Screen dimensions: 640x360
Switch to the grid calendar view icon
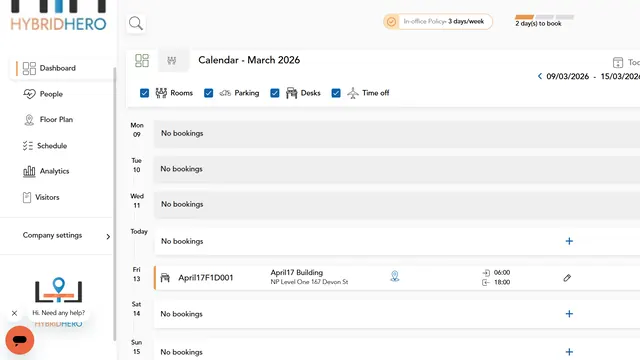click(x=142, y=60)
